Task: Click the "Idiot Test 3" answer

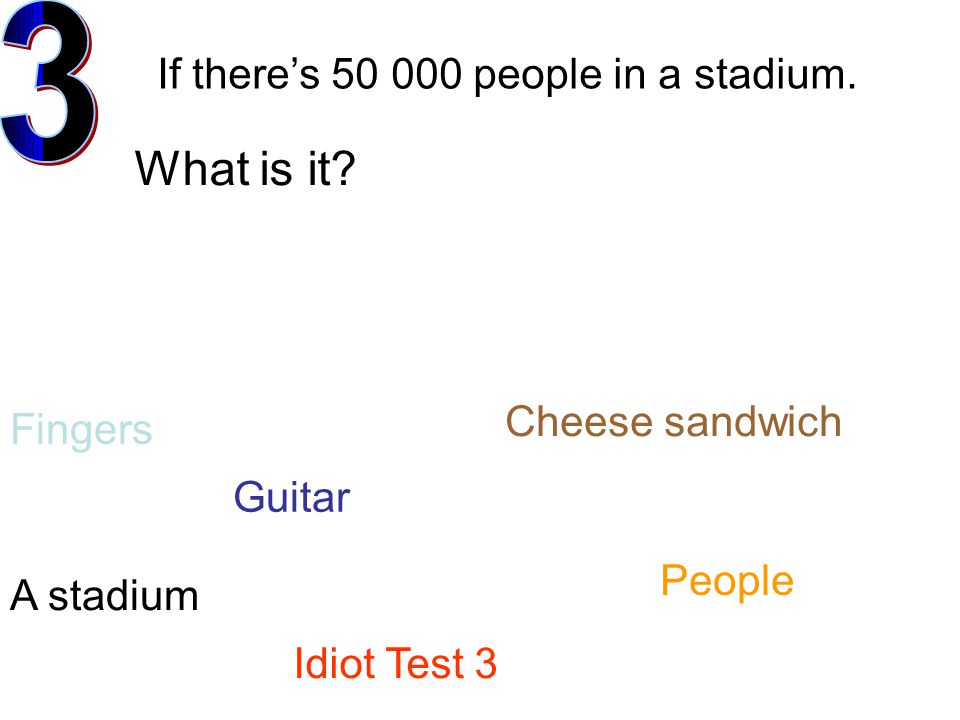Action: pos(396,663)
